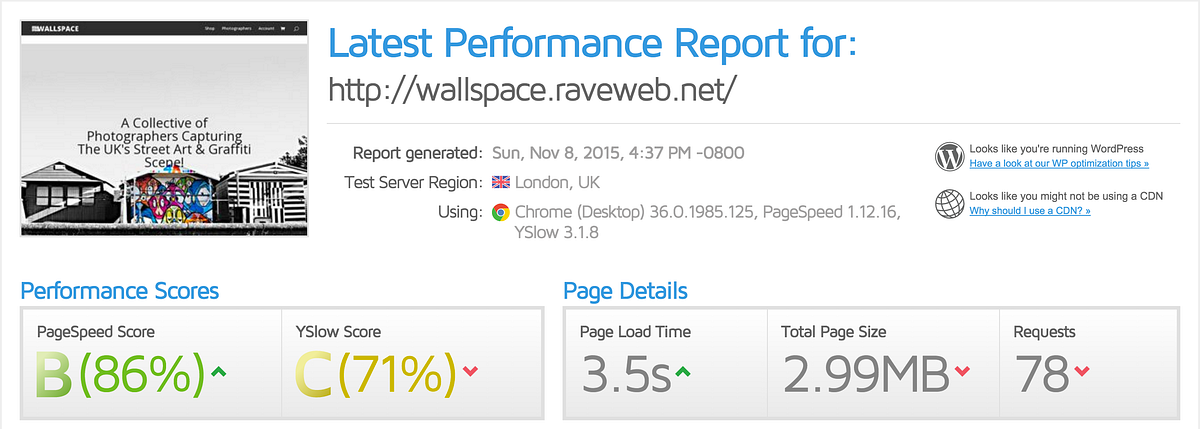Click the red arrow beside Total Page Size
The height and width of the screenshot is (429, 1200).
coord(962,372)
